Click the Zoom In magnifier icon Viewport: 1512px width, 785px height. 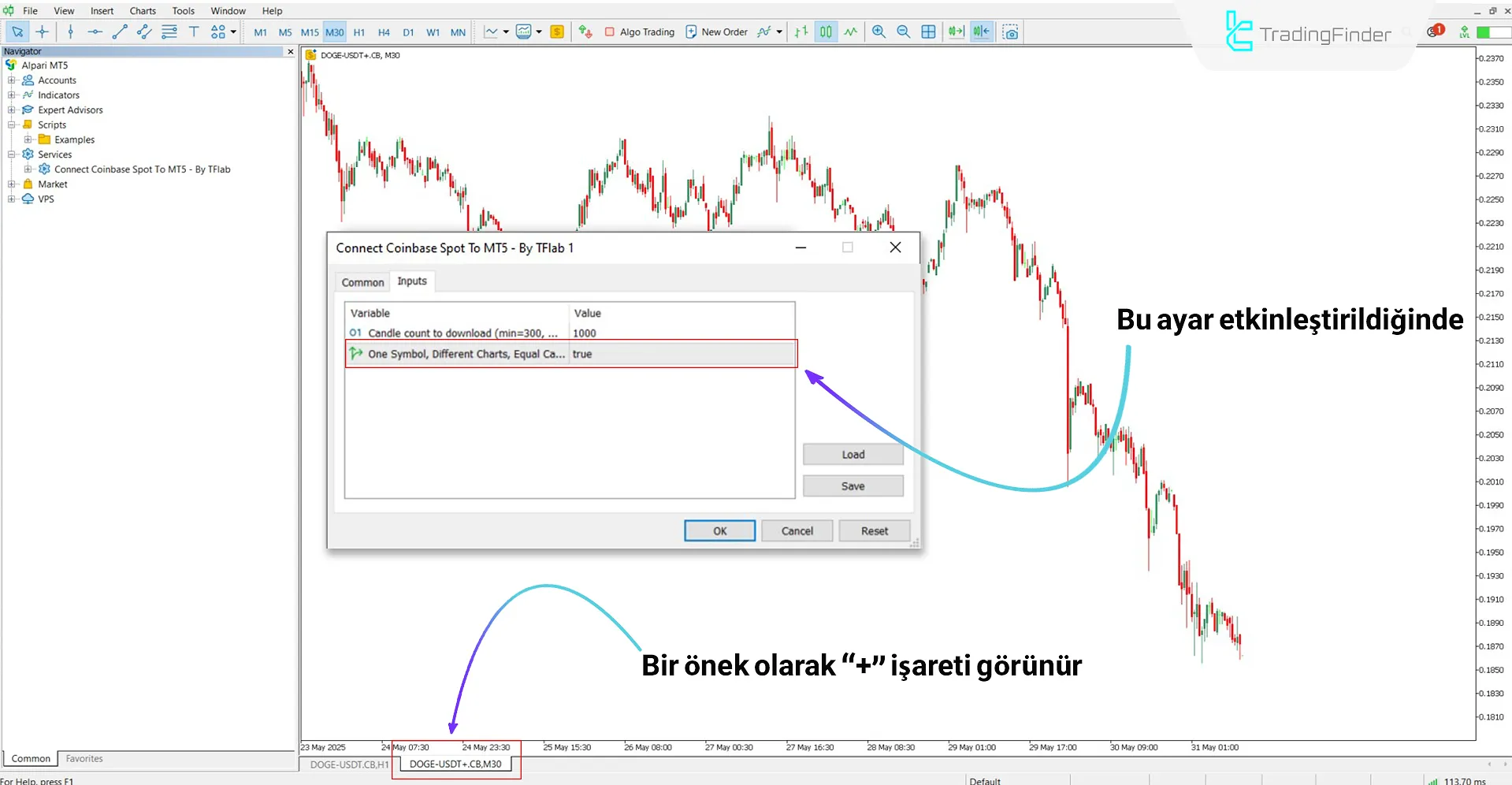[x=879, y=32]
